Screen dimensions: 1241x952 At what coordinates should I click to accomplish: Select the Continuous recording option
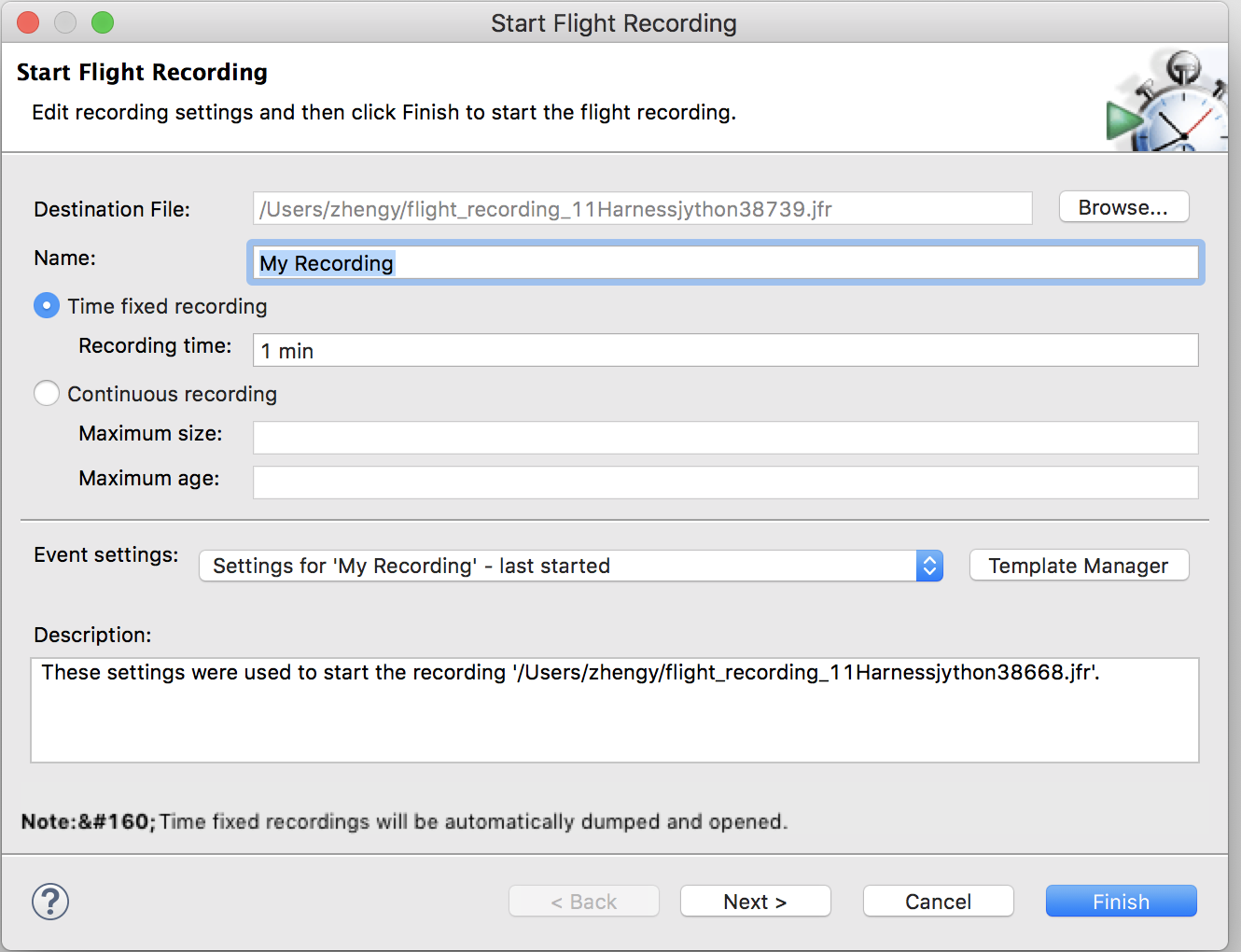coord(47,394)
